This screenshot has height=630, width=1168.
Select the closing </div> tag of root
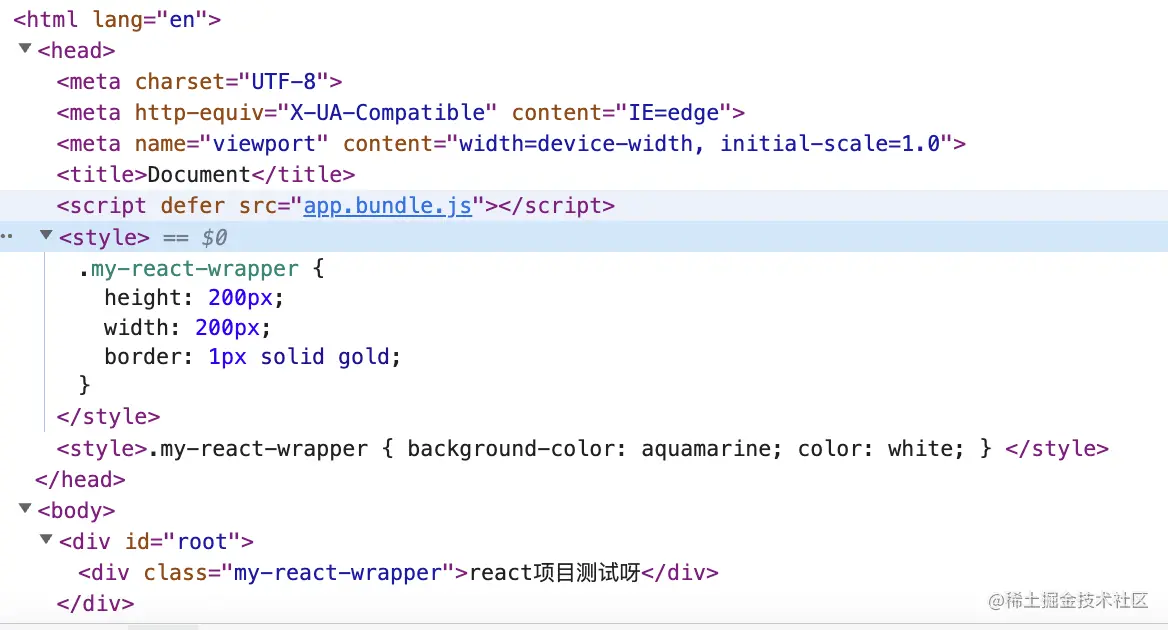95,603
